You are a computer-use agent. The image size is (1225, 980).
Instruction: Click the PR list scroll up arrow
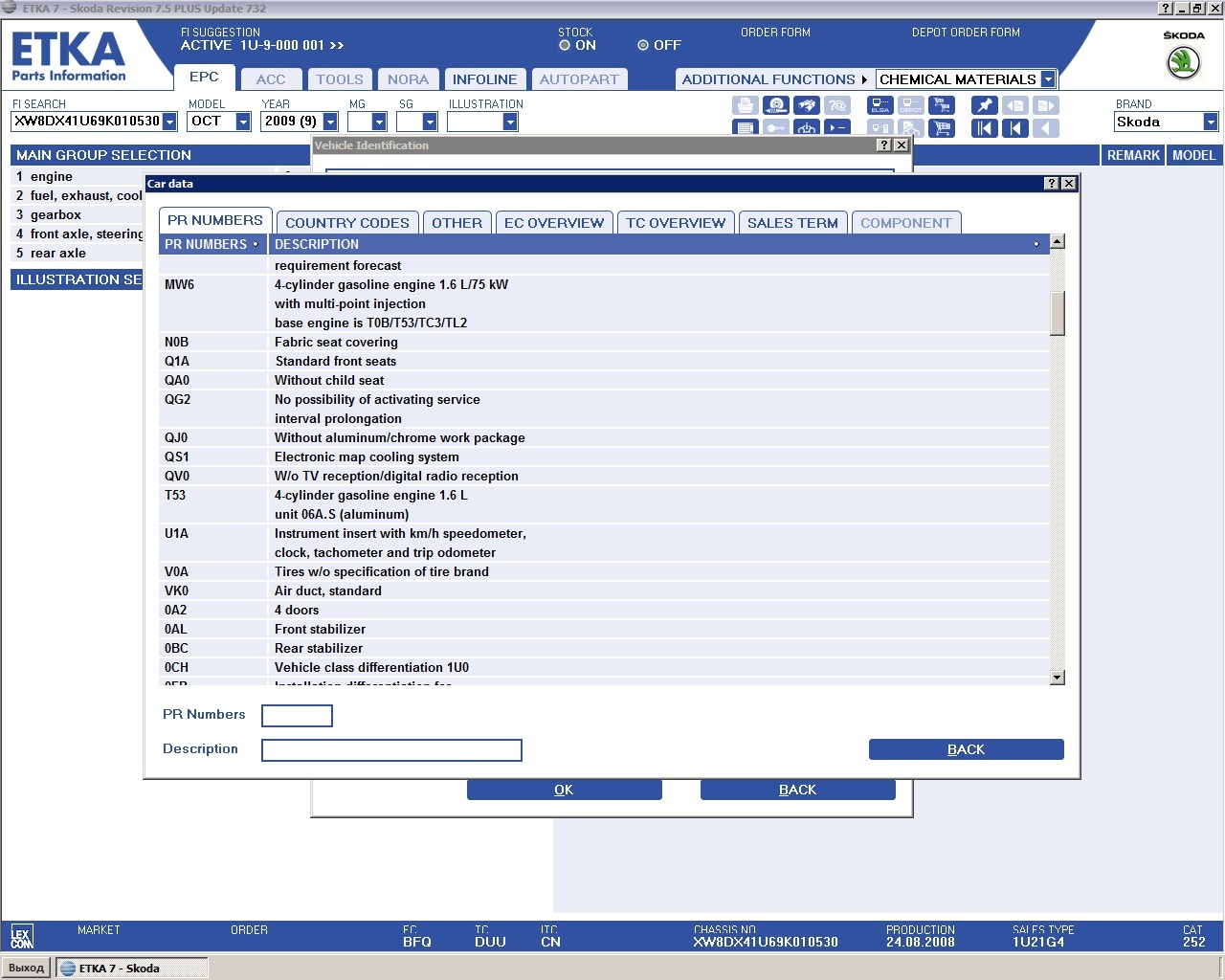1057,241
